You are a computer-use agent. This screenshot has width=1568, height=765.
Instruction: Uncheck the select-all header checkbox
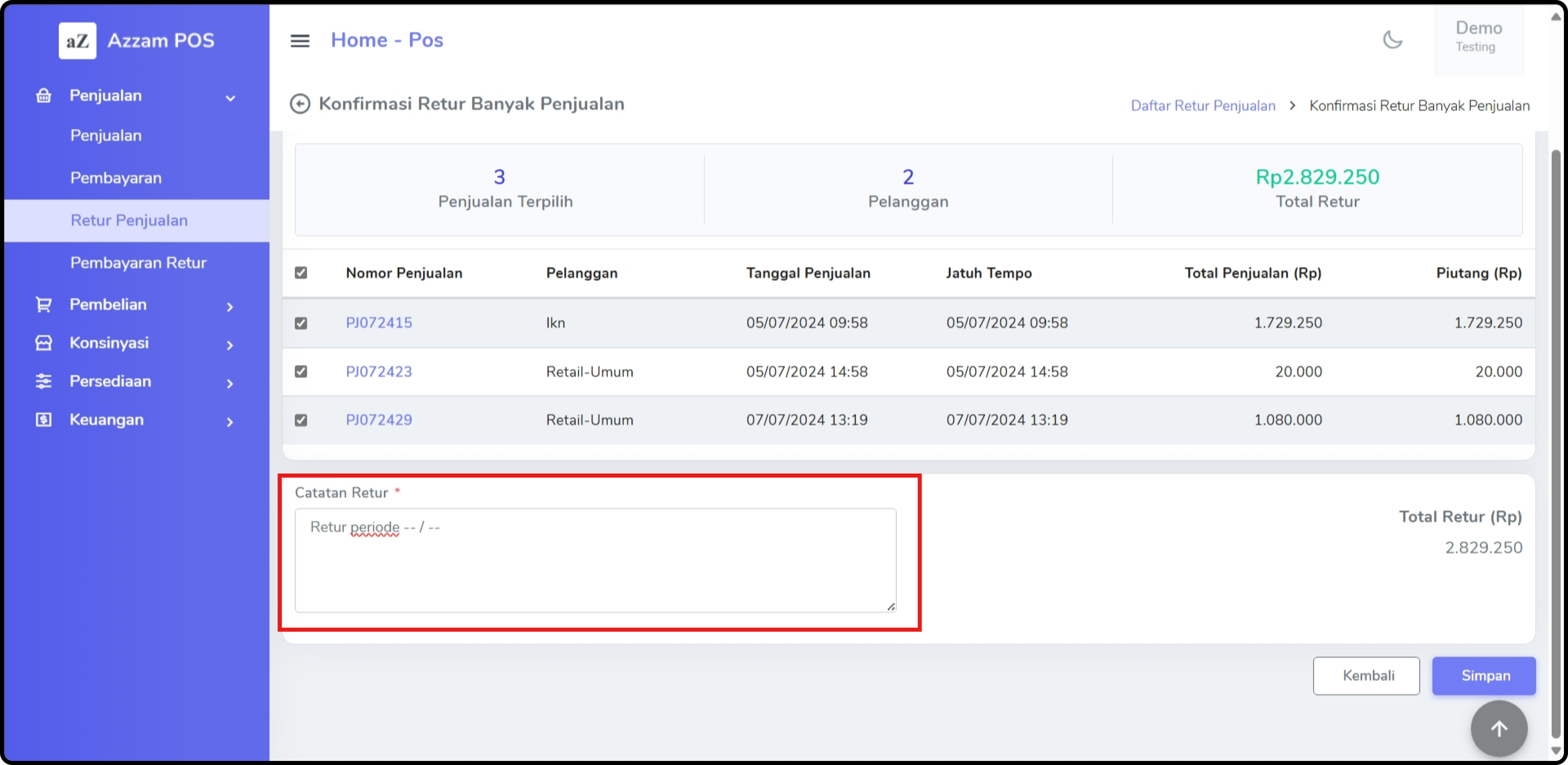tap(301, 273)
